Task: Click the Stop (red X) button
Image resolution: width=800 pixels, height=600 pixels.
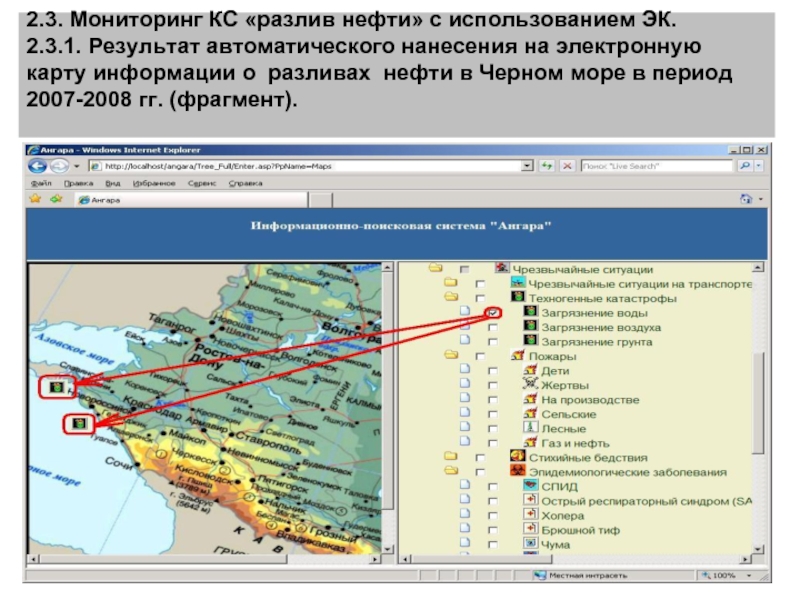Action: tap(567, 166)
